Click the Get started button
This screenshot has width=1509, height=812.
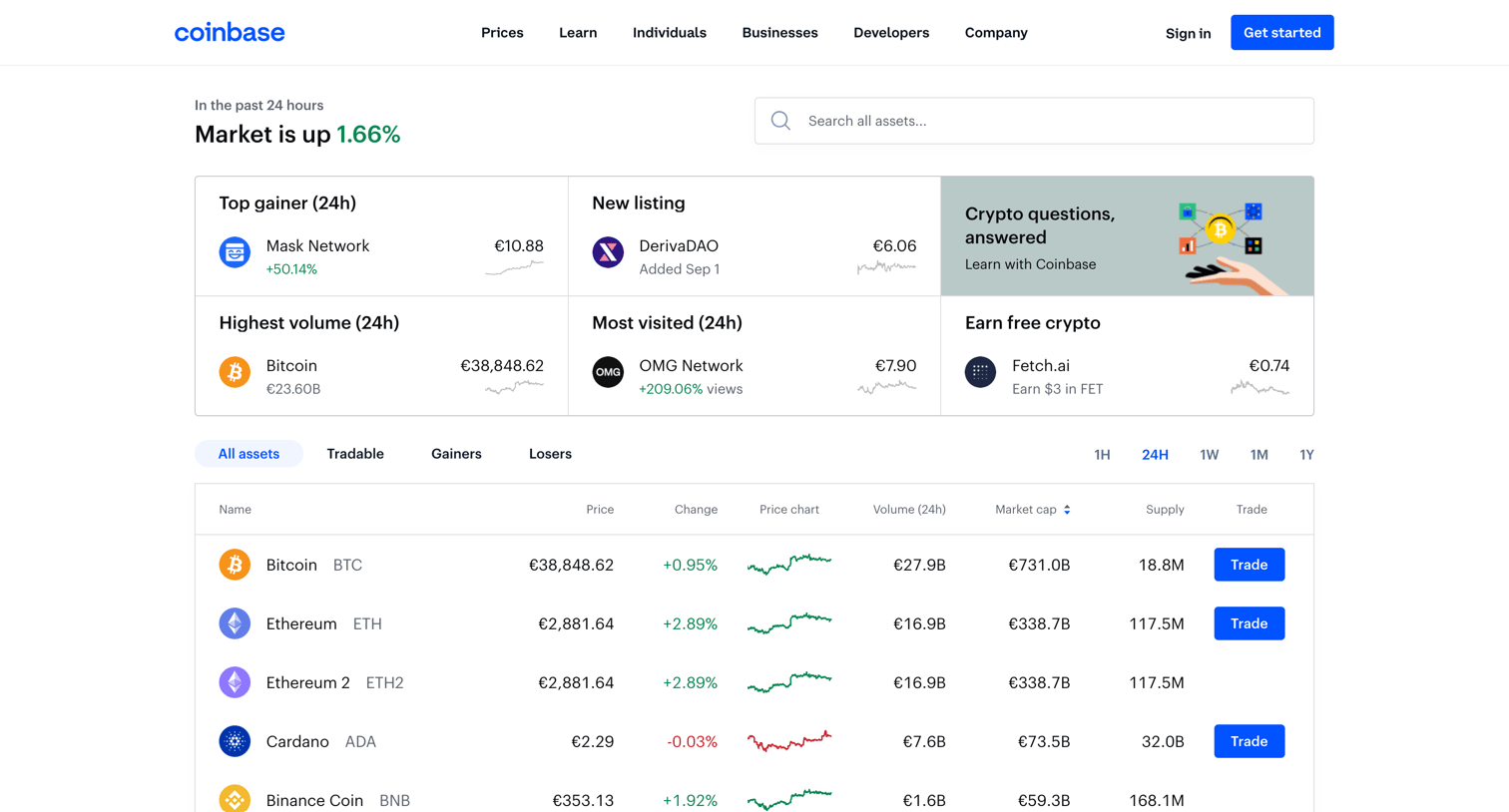click(x=1281, y=33)
